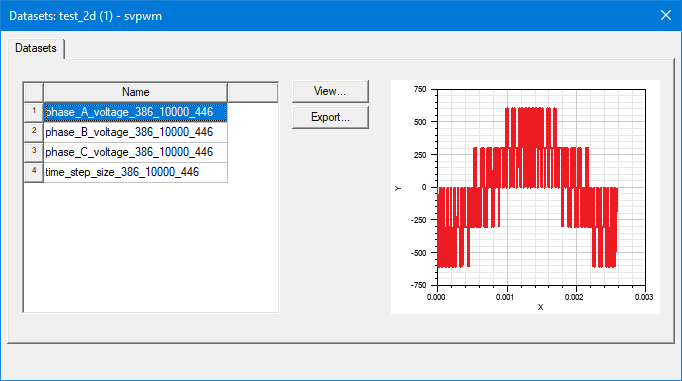Click row header number 1

pyautogui.click(x=34, y=112)
